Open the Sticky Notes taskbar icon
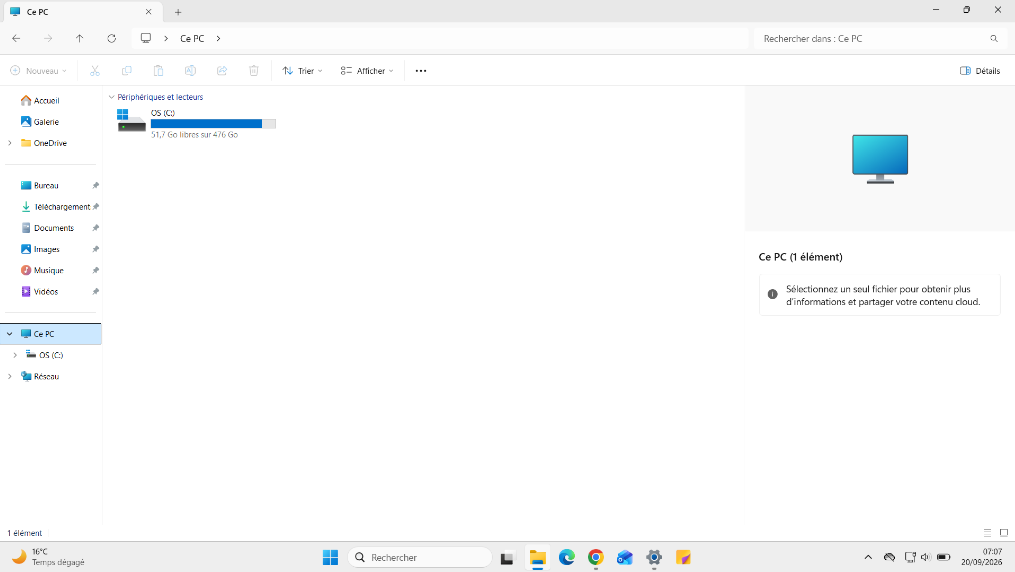 point(683,557)
